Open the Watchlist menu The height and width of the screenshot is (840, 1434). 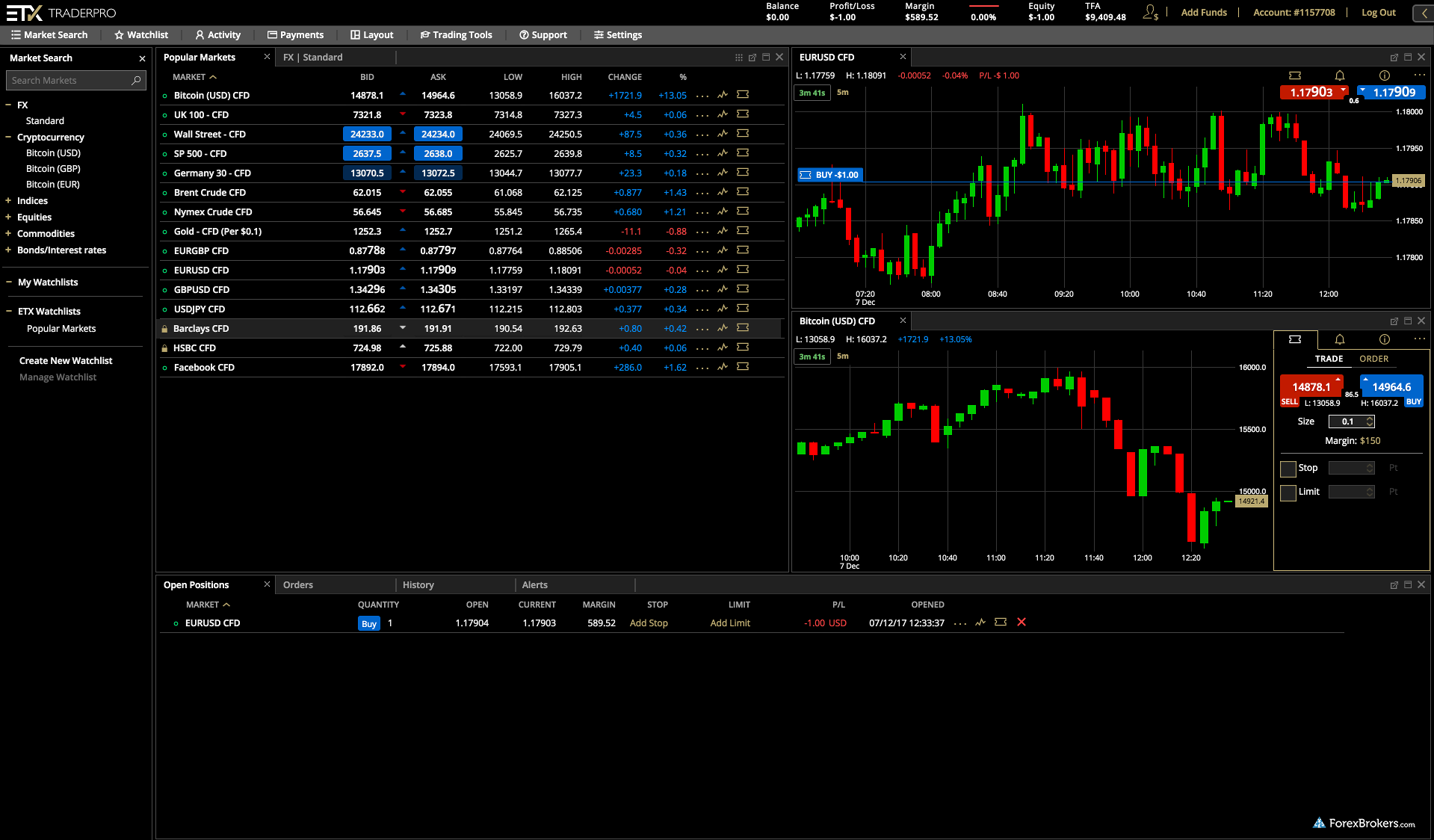click(141, 35)
